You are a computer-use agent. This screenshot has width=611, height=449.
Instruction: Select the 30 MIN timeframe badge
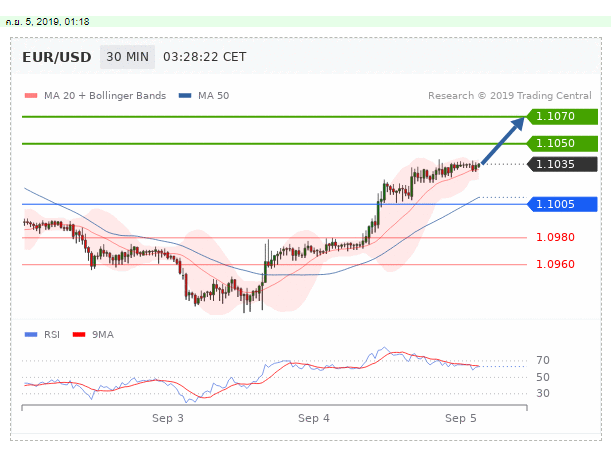(127, 57)
